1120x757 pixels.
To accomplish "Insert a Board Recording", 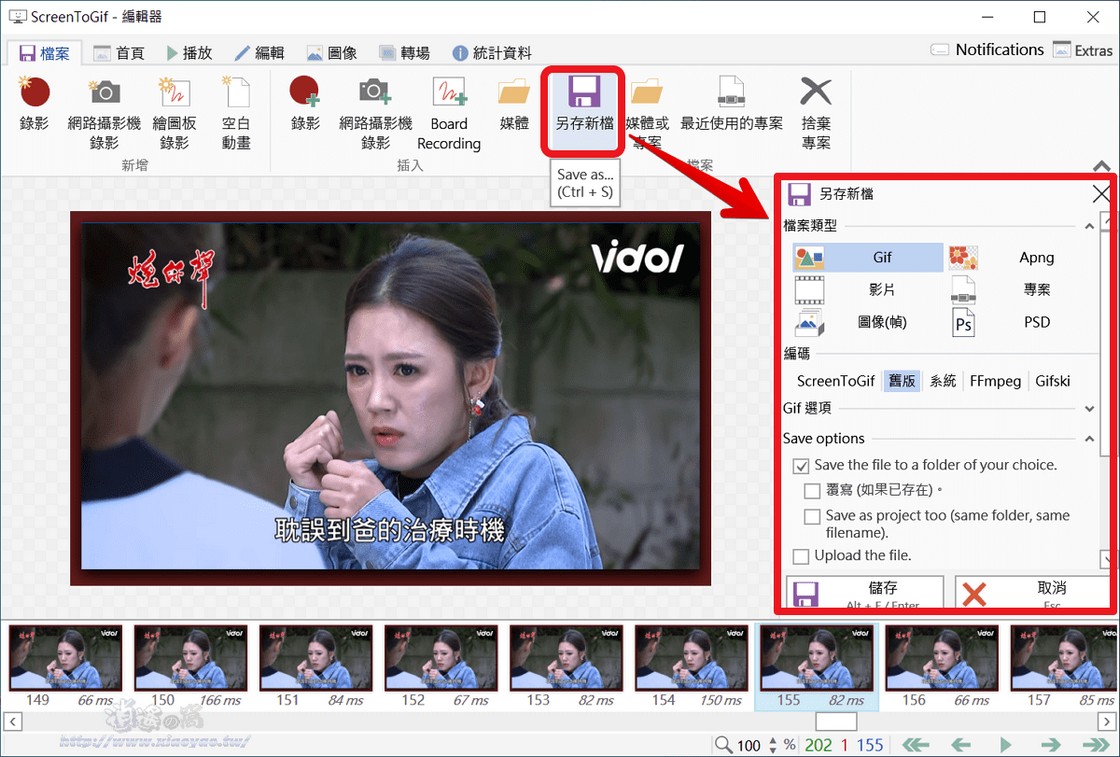I will pos(449,113).
